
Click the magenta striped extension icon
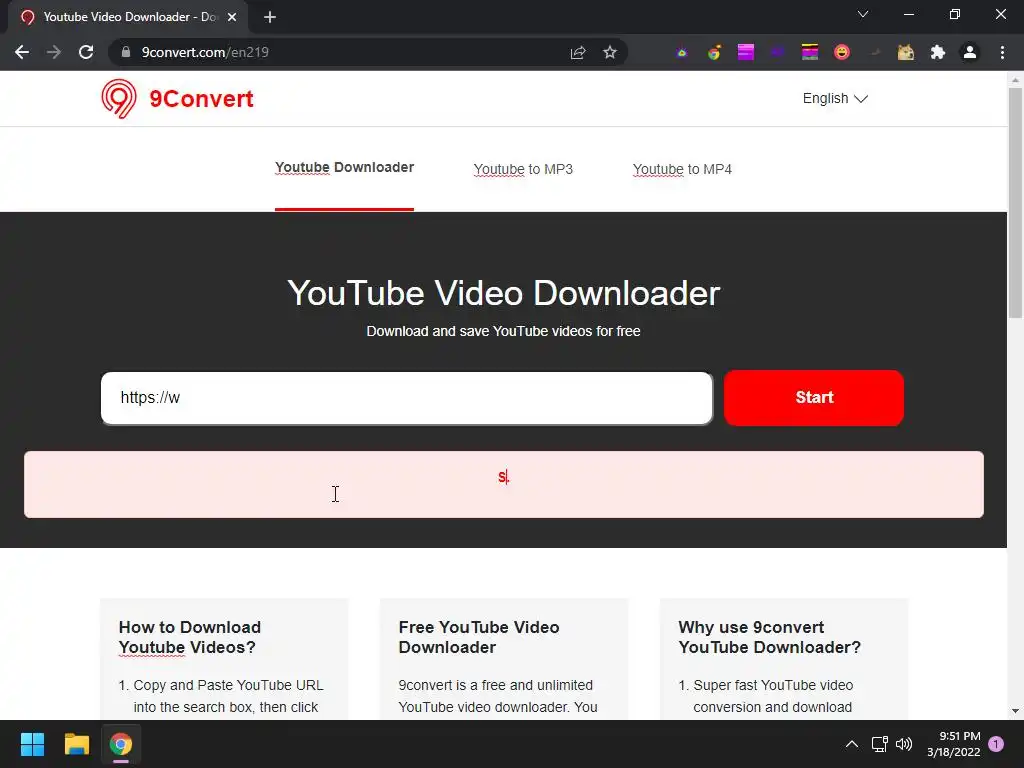(x=746, y=52)
